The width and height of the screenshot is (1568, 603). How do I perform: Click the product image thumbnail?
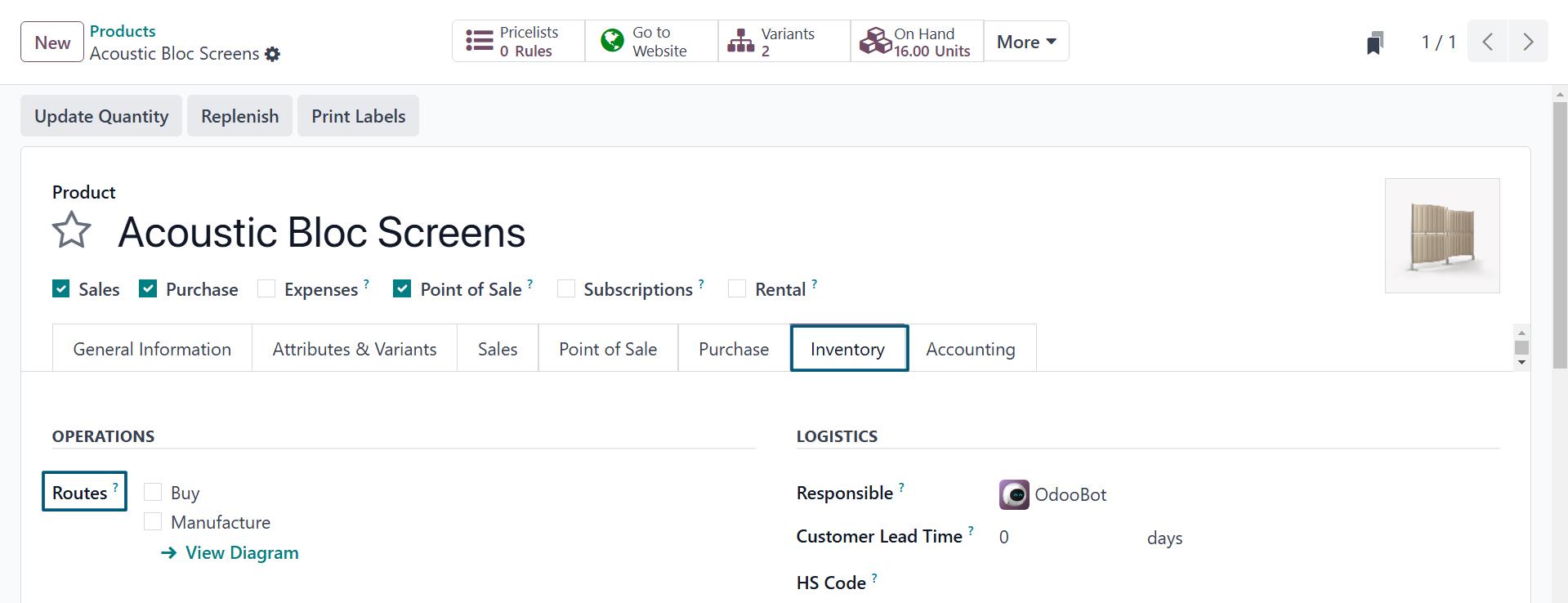point(1442,235)
